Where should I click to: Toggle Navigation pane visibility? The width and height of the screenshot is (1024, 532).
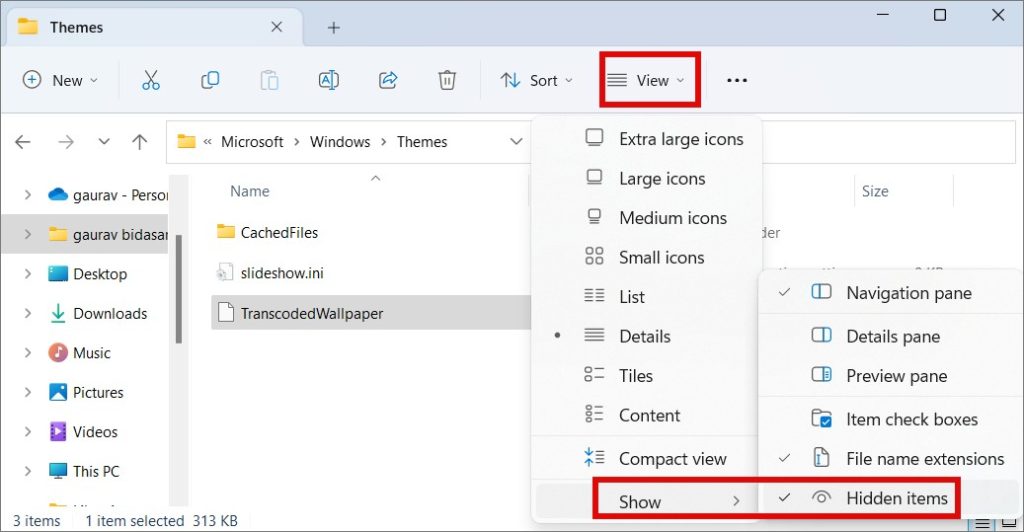tap(891, 293)
